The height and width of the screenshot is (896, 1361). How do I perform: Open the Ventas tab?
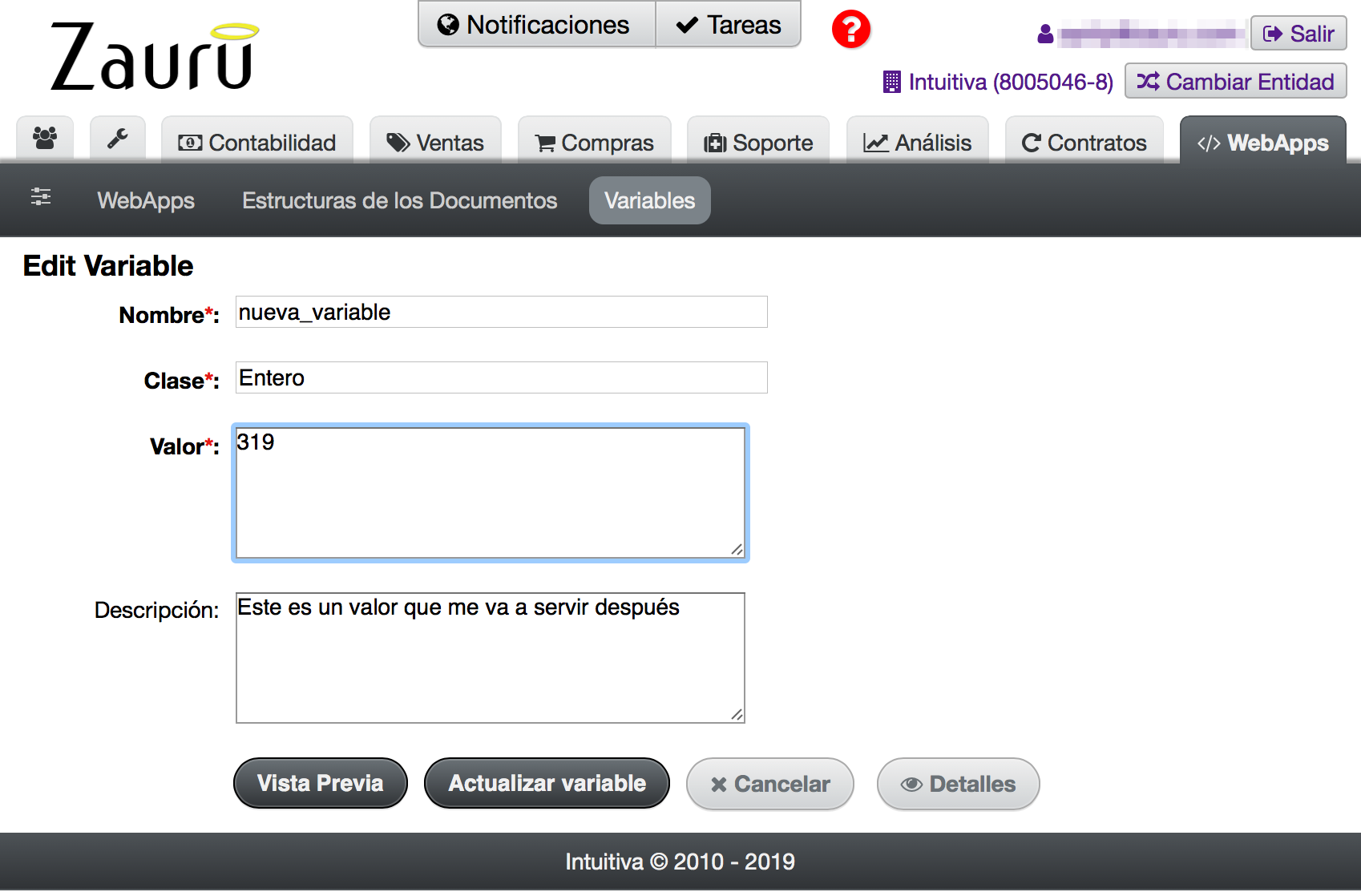(x=435, y=142)
